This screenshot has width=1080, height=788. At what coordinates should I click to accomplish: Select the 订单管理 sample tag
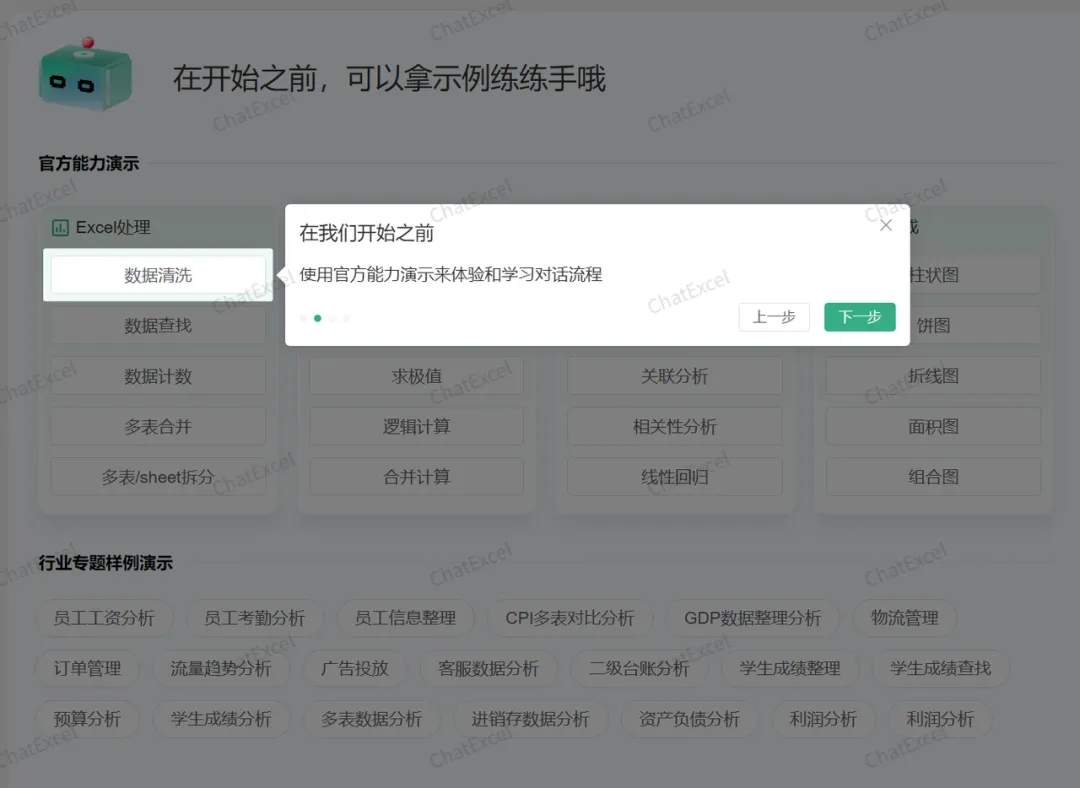pyautogui.click(x=87, y=668)
